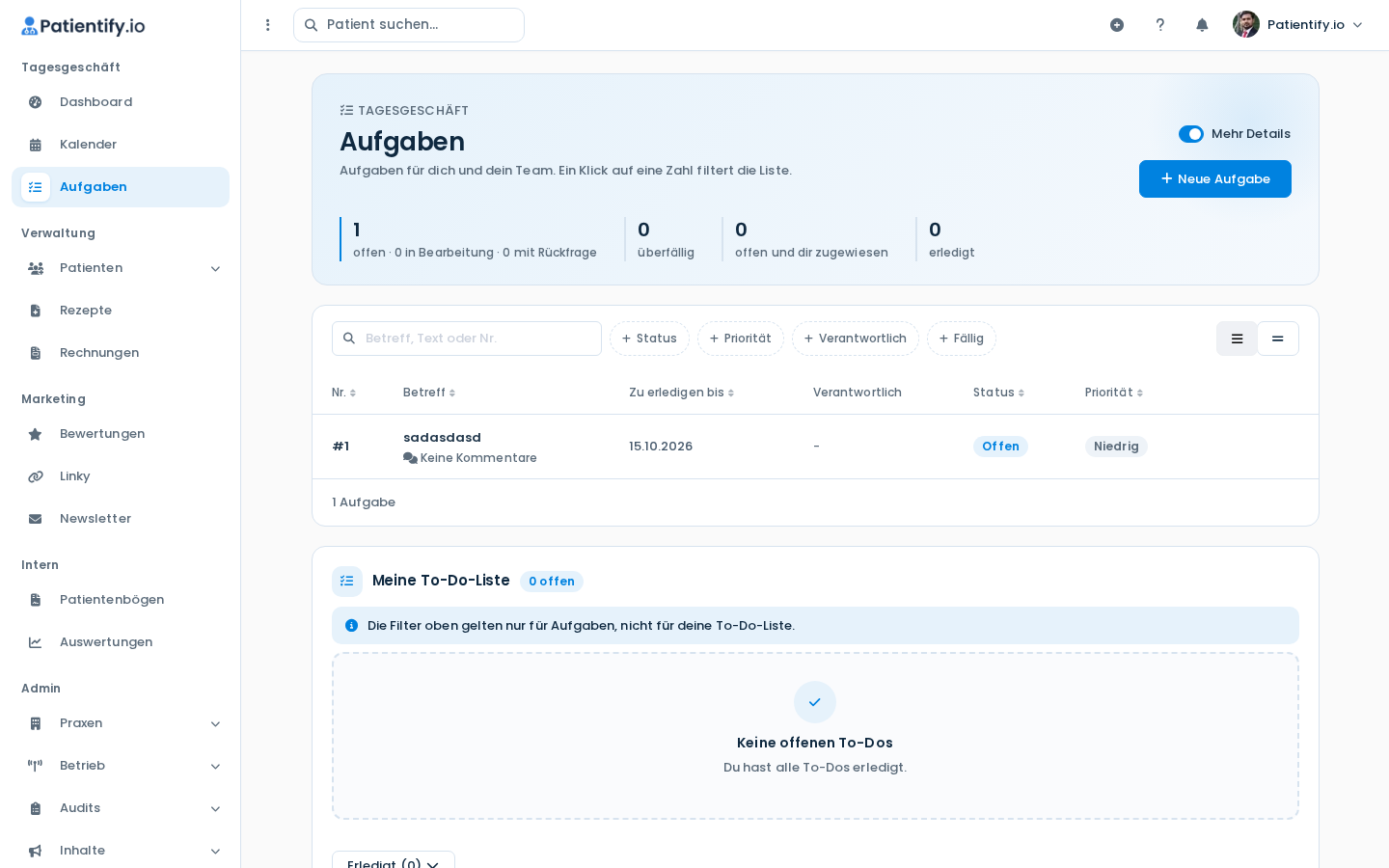Open the three-dot menu in top bar

point(268,25)
